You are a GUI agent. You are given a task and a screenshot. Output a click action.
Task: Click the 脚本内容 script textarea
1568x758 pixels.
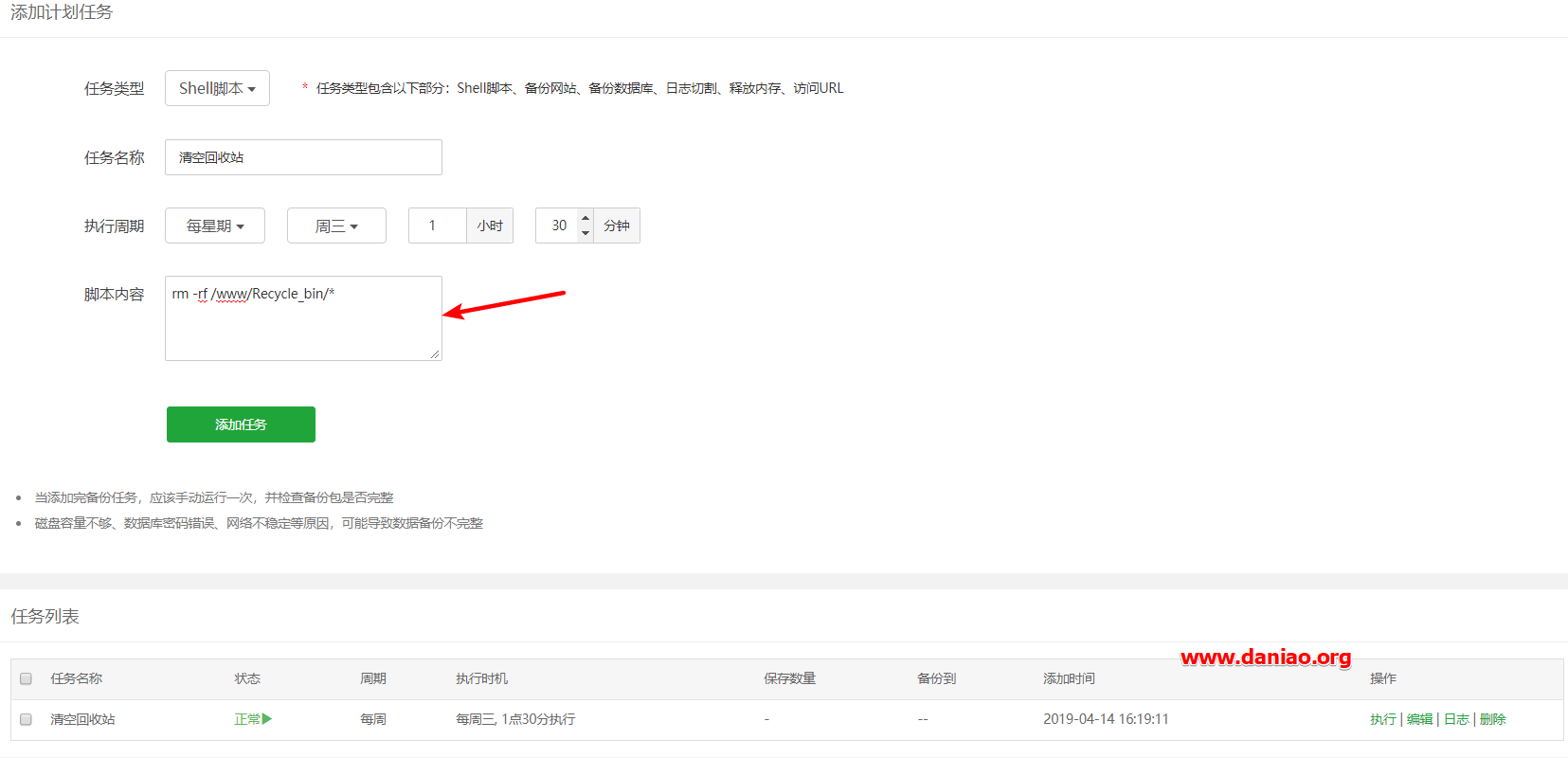303,318
